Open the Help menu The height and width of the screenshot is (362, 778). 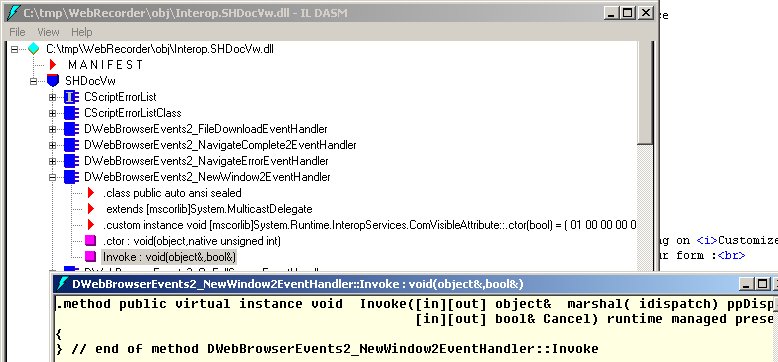[x=81, y=32]
